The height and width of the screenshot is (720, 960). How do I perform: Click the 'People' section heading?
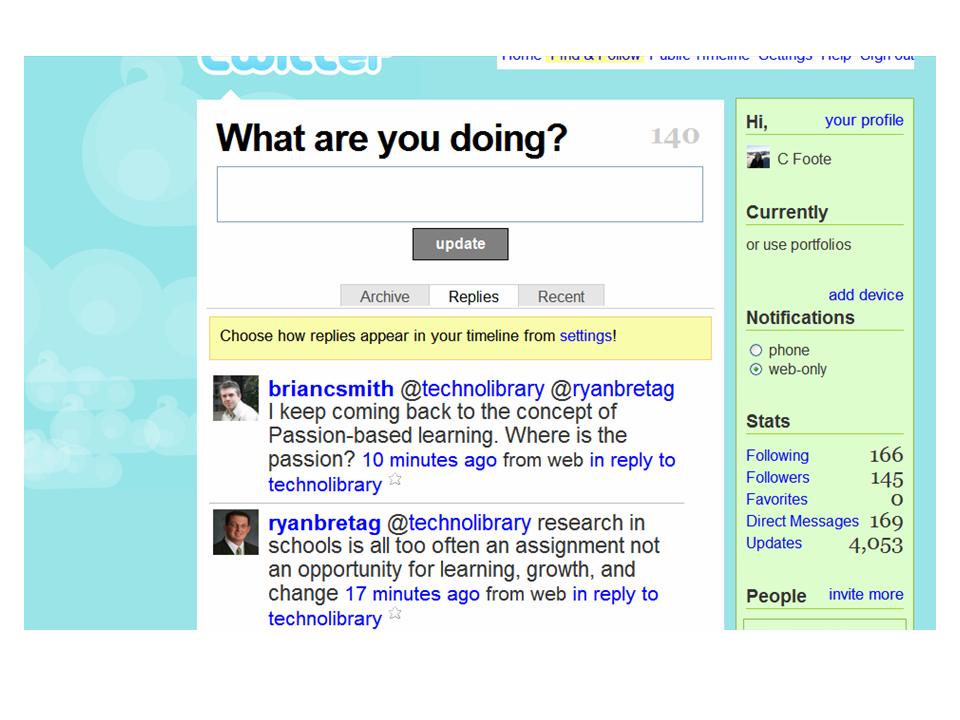[x=776, y=596]
